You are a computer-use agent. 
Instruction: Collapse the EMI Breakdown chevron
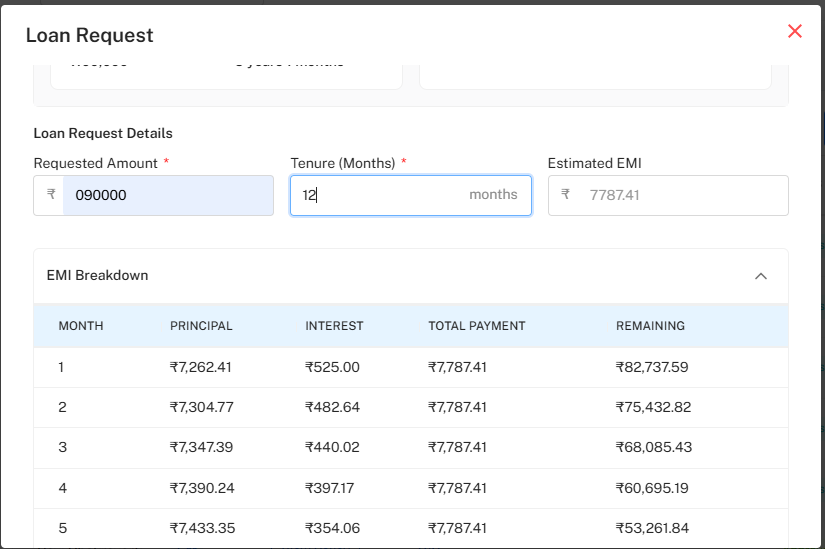click(x=761, y=276)
